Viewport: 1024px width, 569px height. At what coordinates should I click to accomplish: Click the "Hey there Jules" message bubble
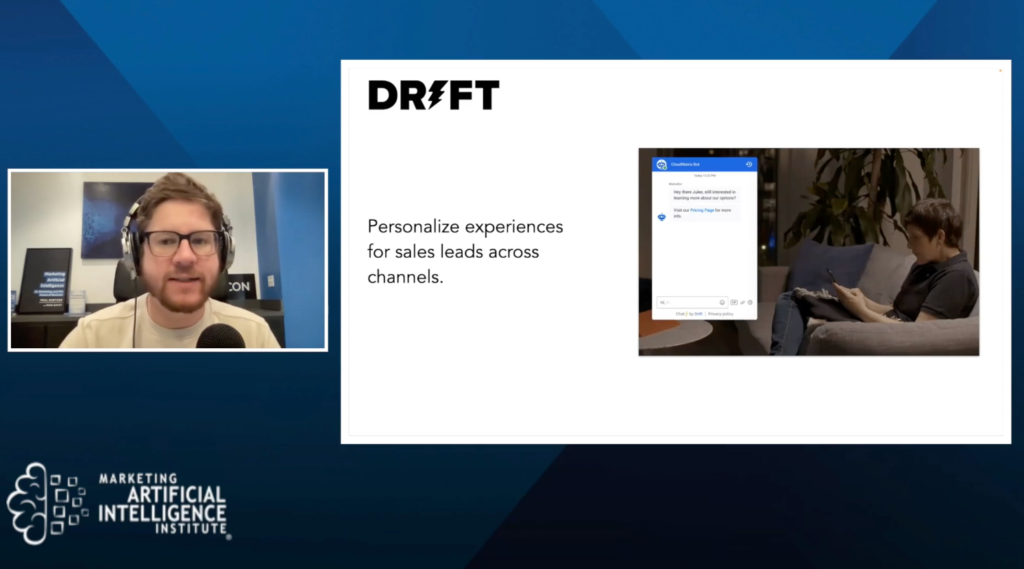(x=704, y=194)
